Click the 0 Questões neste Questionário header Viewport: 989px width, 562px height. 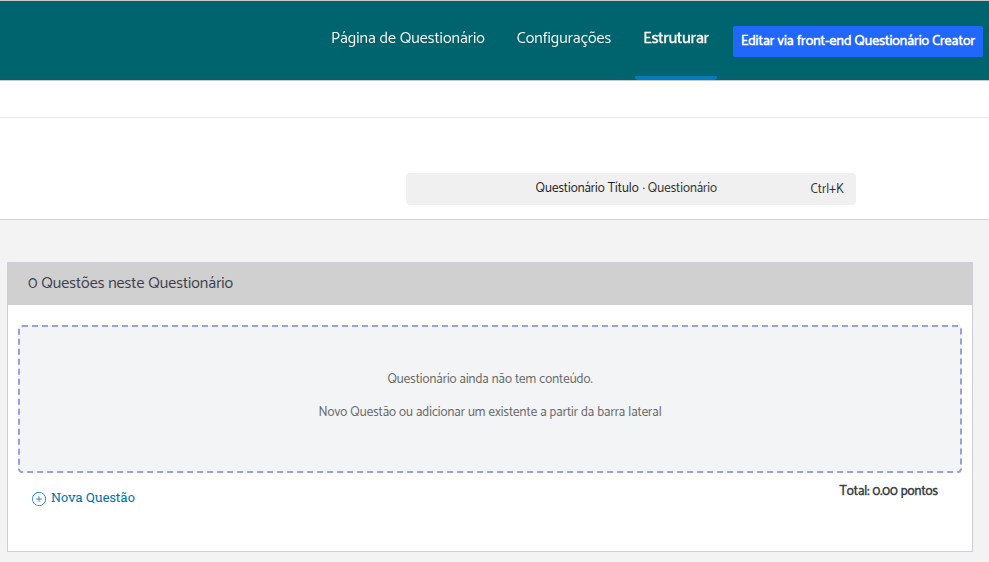click(x=489, y=283)
